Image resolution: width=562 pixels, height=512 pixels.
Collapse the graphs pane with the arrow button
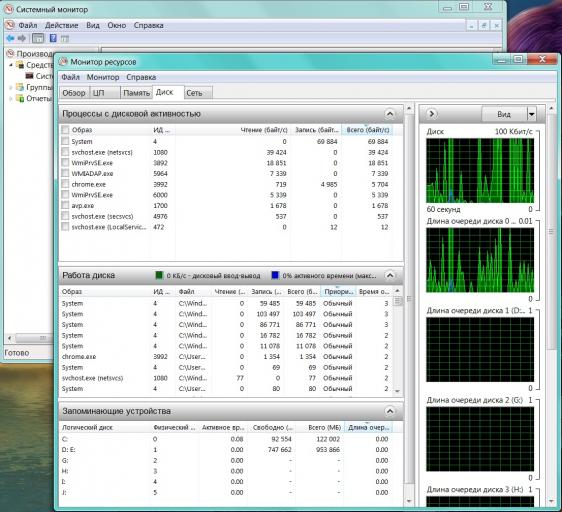coord(432,114)
